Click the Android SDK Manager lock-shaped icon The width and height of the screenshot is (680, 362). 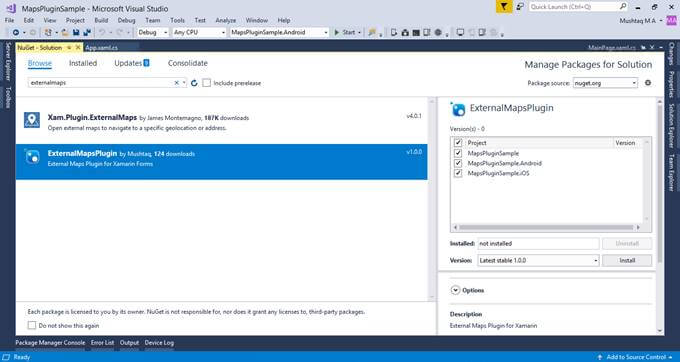(405, 33)
